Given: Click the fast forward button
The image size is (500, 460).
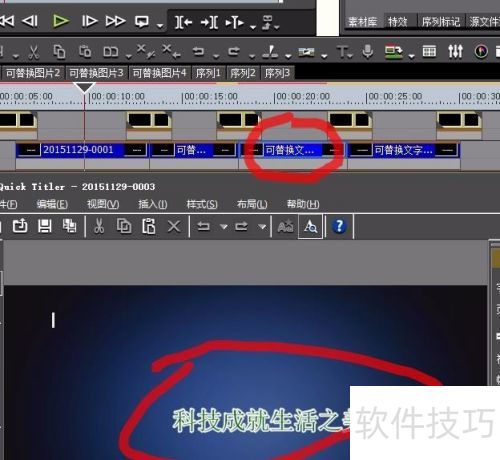Looking at the screenshot, I should coord(115,21).
